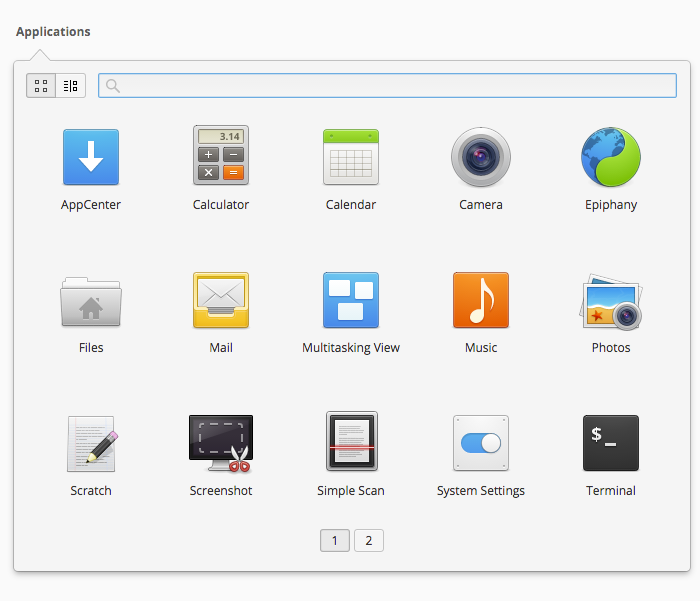Click the magnifier icon in search box
The image size is (700, 601).
pyautogui.click(x=113, y=86)
